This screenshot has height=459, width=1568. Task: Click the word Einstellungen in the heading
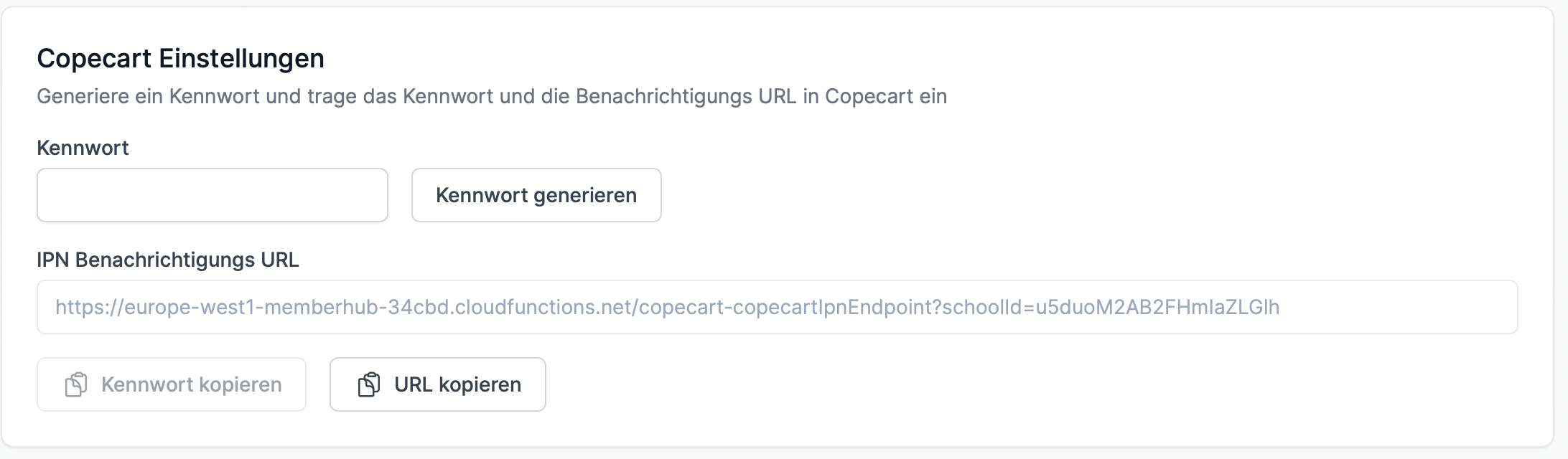click(241, 58)
